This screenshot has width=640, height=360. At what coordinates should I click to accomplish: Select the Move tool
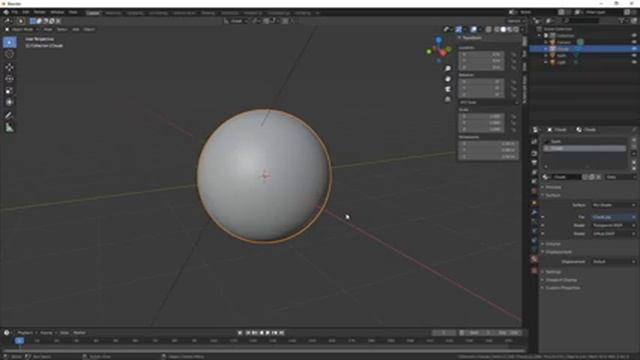pos(9,67)
